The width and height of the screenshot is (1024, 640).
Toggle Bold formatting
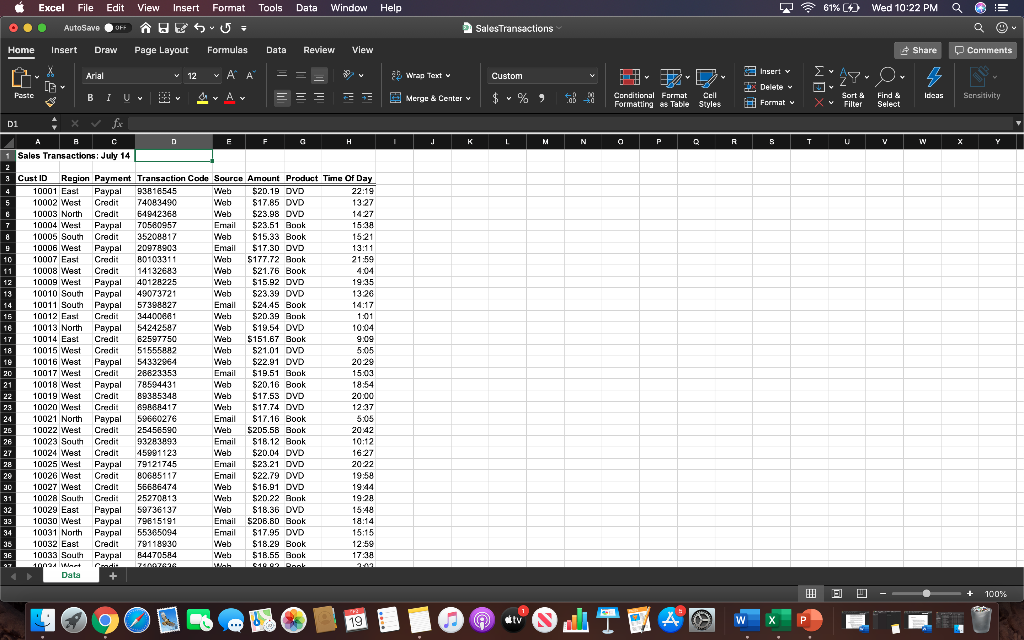90,98
